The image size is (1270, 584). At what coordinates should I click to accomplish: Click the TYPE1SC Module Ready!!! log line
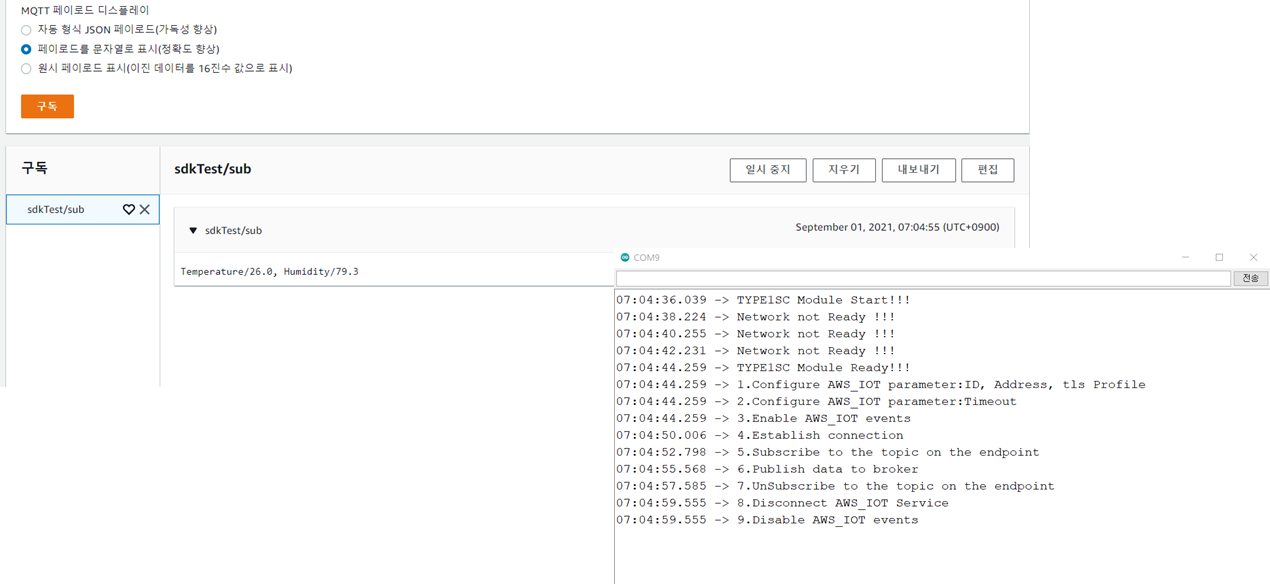tap(763, 368)
